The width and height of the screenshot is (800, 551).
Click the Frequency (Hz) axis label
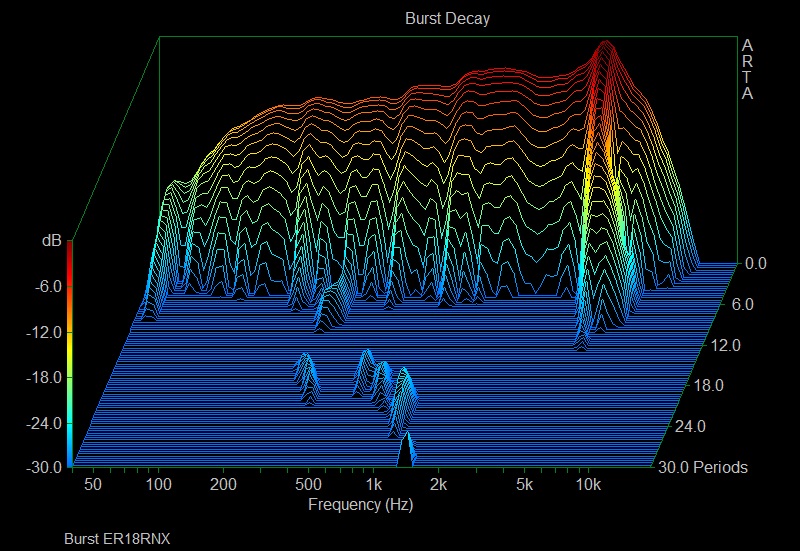(360, 505)
